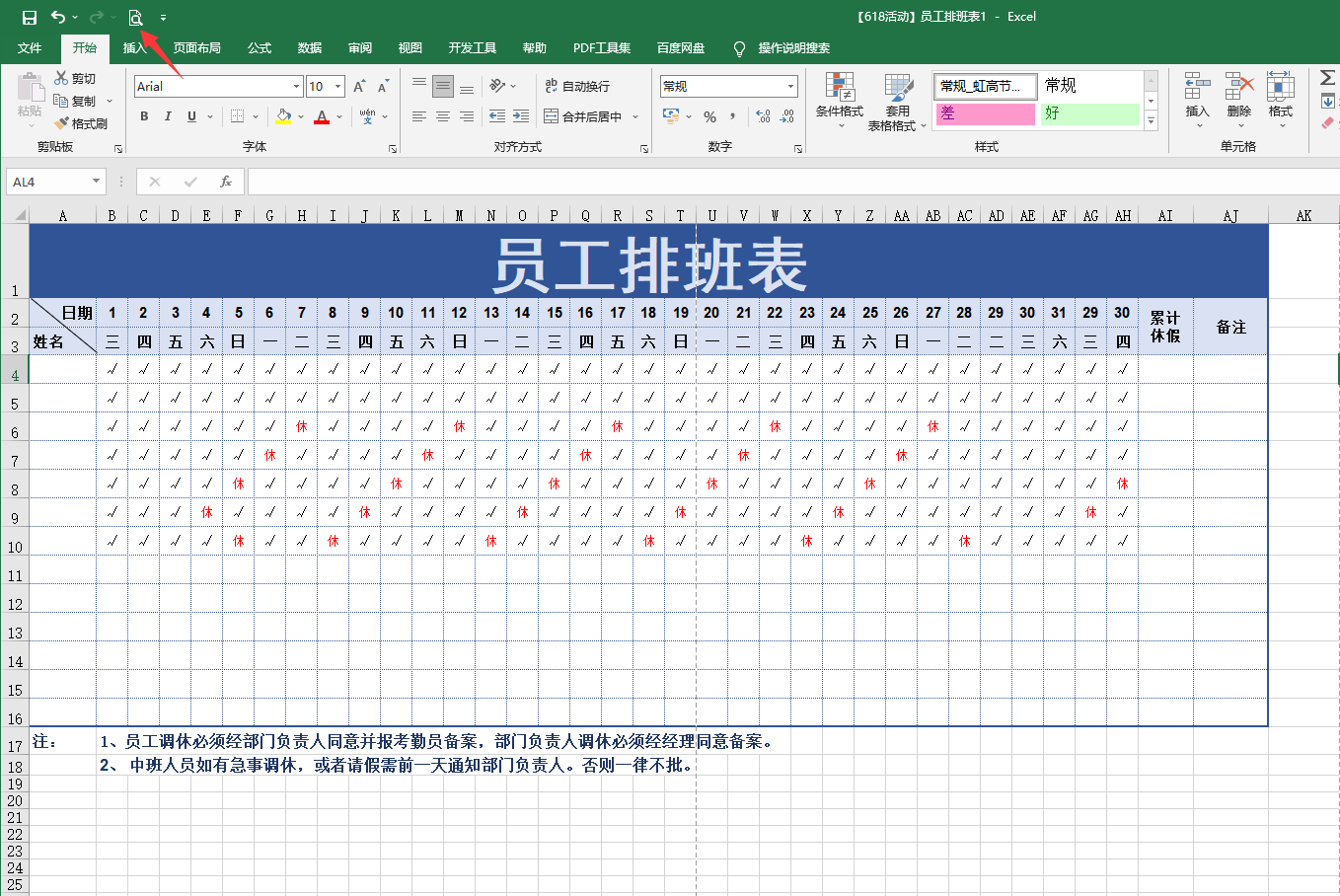The height and width of the screenshot is (896, 1340).
Task: Open the 套用表格格式 table format menu
Action: 897,101
